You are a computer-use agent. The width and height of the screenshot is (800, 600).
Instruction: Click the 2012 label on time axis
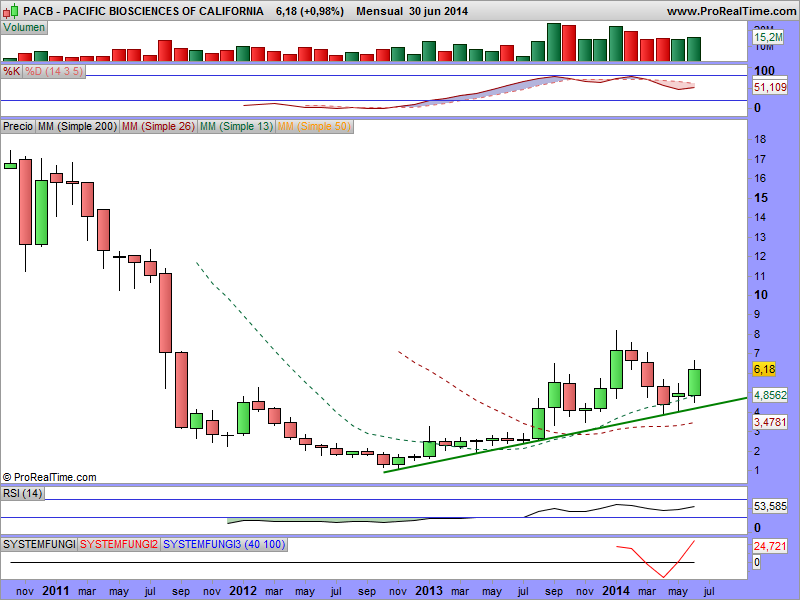(242, 591)
